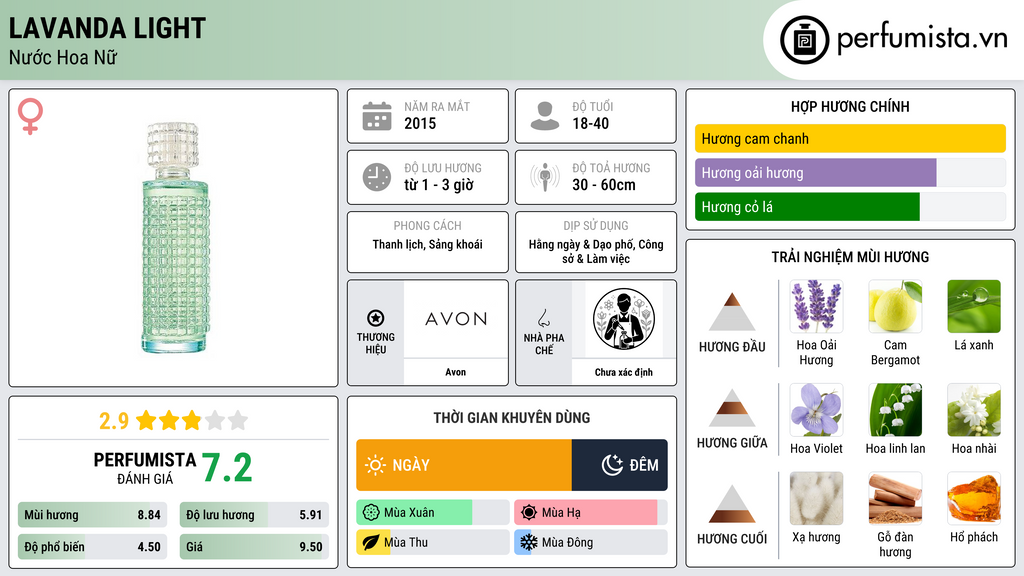Click the clock icon beside Độ lưu hương
The width and height of the screenshot is (1024, 576).
click(x=377, y=177)
